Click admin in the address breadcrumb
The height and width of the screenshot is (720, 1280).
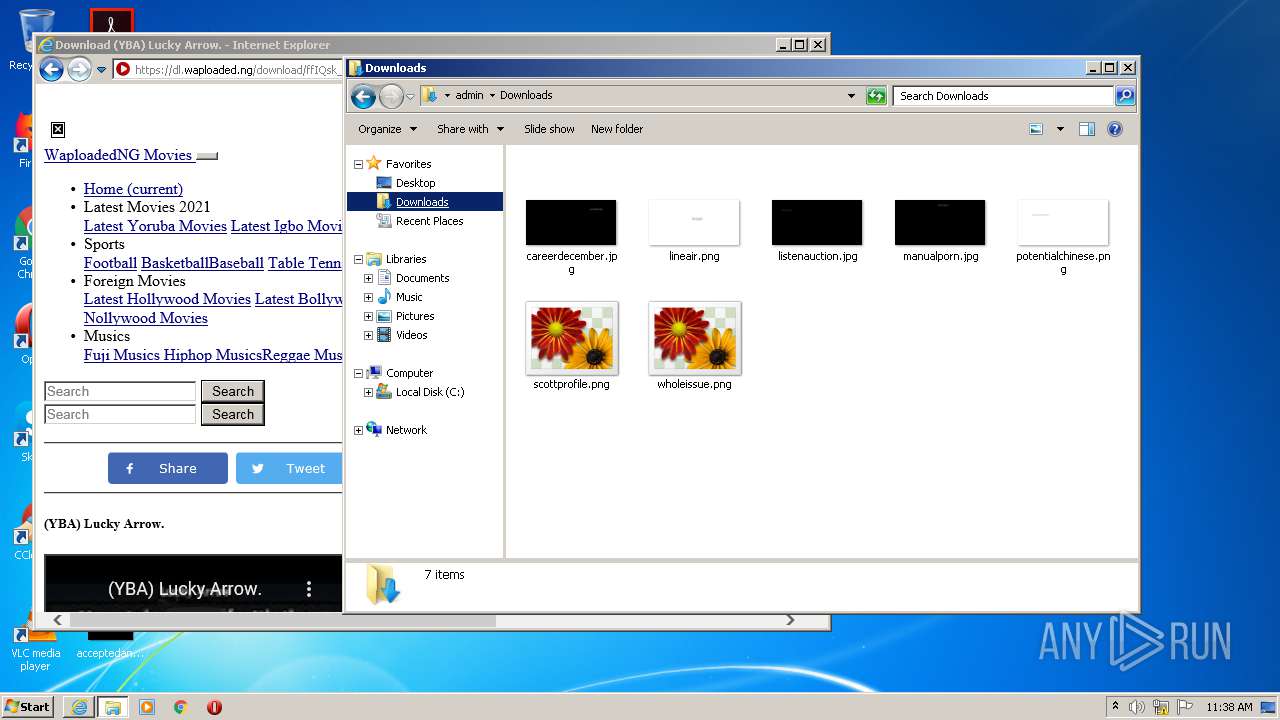point(469,96)
